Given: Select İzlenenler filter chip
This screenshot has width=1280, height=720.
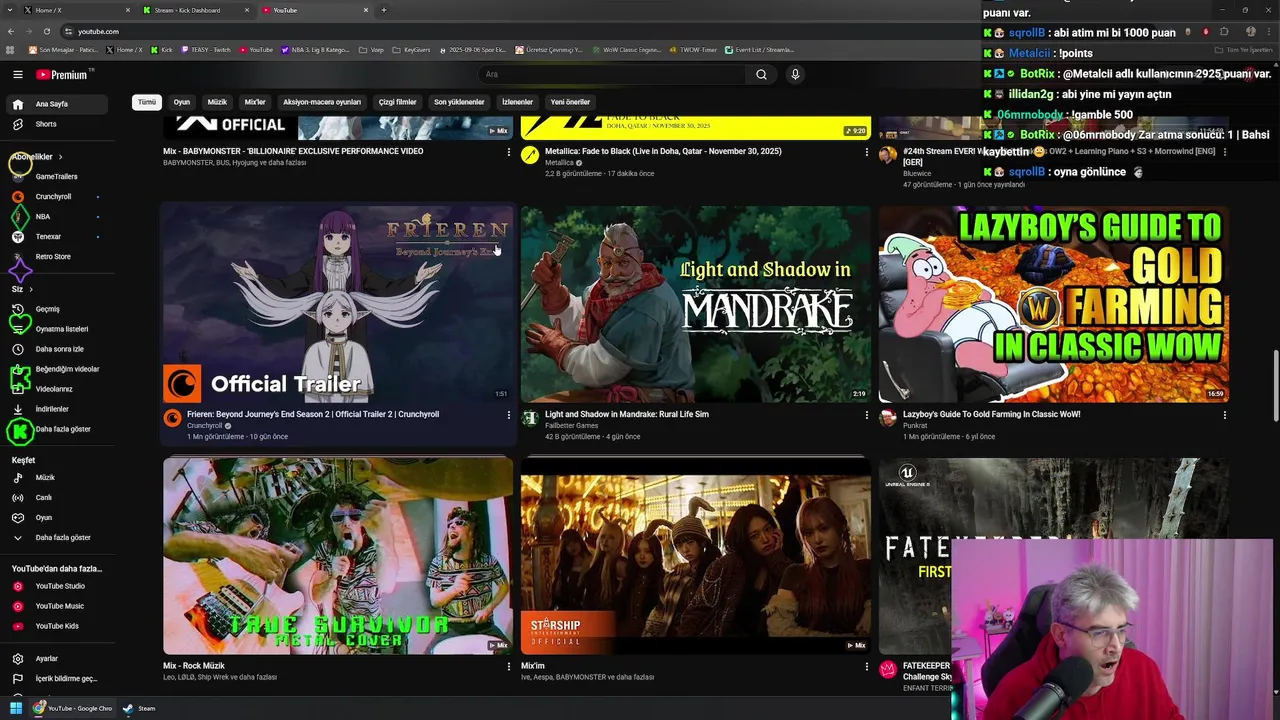Looking at the screenshot, I should pos(517,102).
